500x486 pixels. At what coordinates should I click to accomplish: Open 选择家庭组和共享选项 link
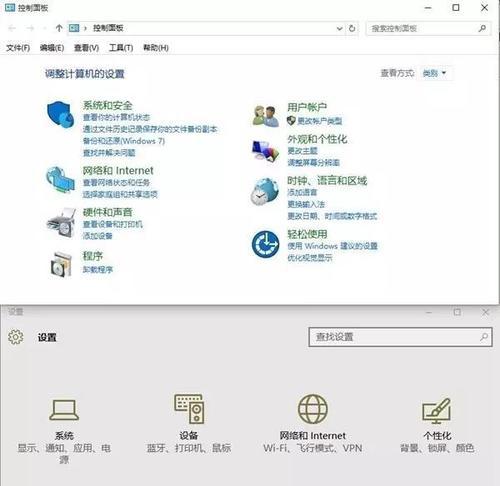click(120, 194)
